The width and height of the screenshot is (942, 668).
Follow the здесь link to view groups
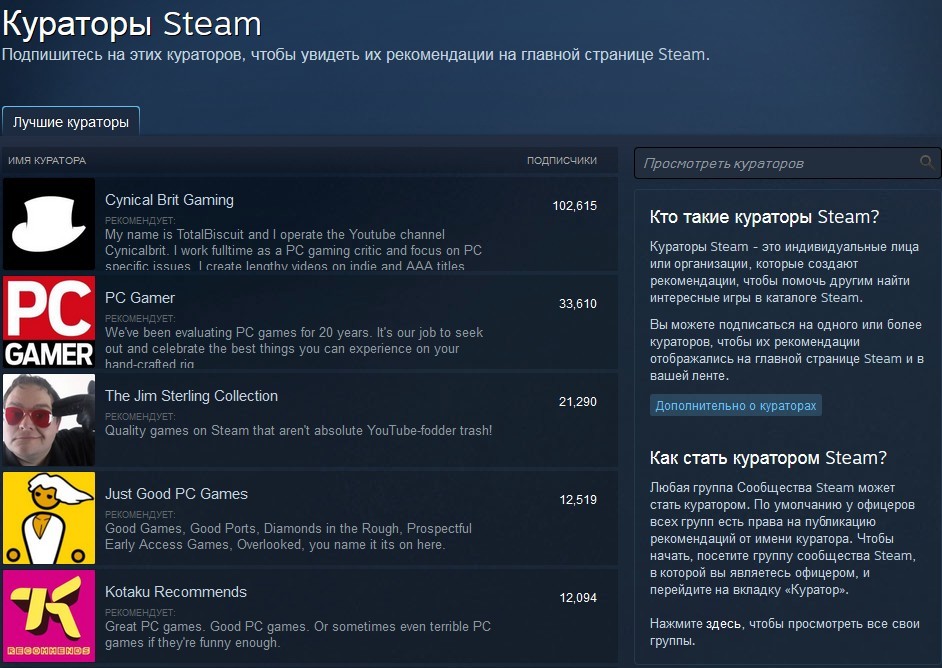pos(723,624)
